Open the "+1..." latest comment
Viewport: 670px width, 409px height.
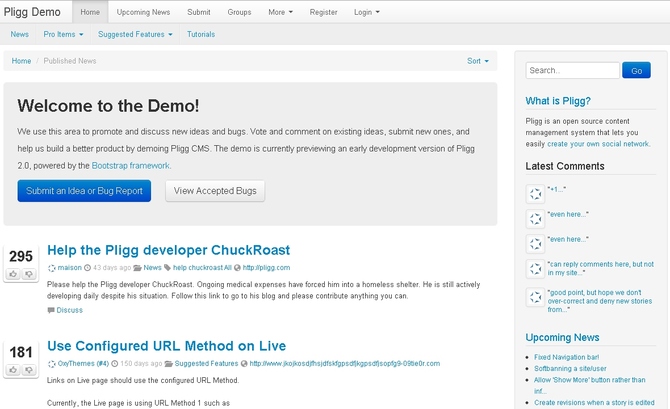pos(557,189)
